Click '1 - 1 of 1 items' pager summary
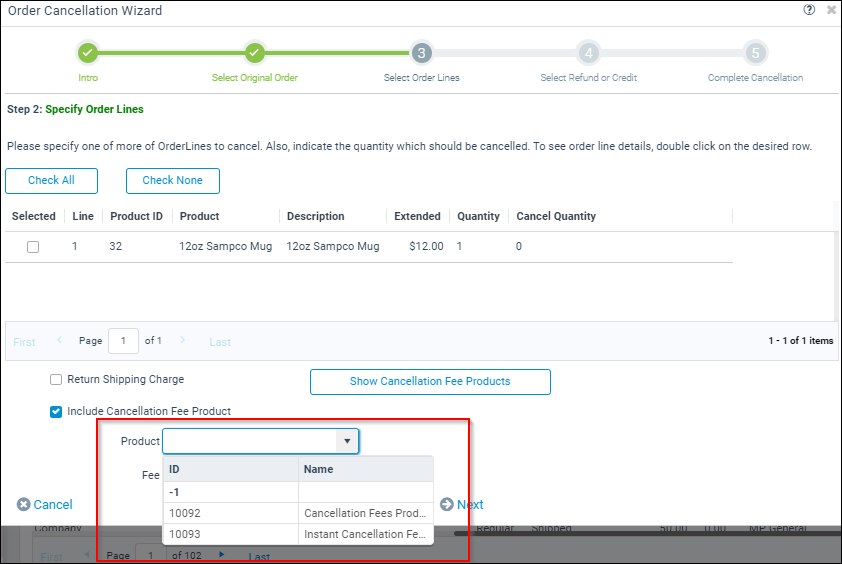Image resolution: width=842 pixels, height=564 pixels. click(x=801, y=341)
